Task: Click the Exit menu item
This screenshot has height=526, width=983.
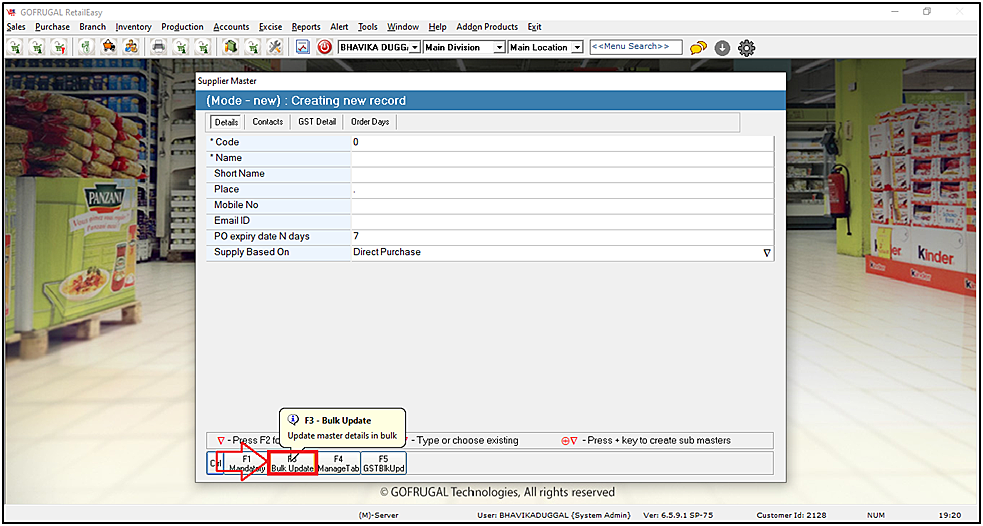Action: pos(535,27)
